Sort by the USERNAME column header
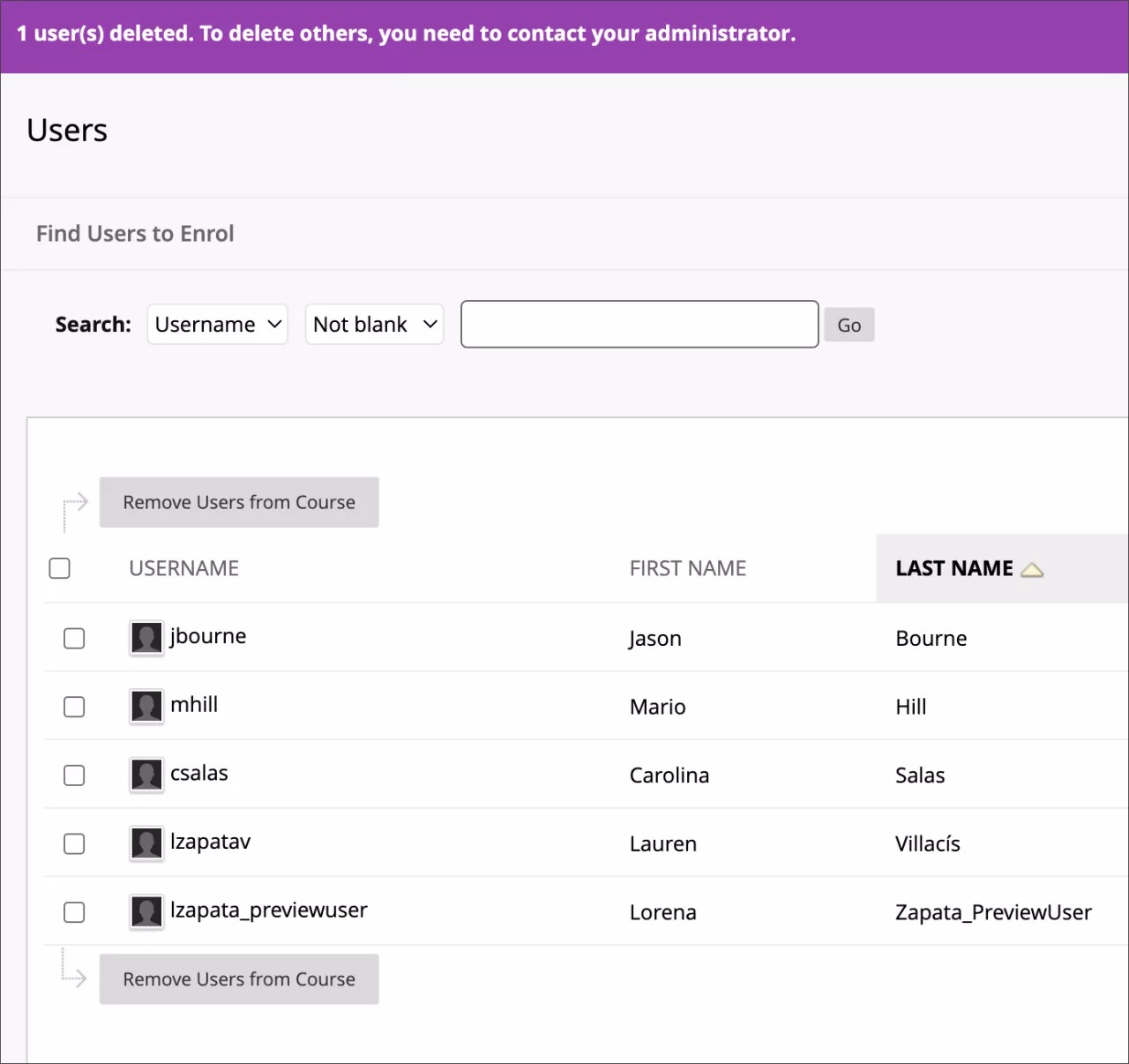 pos(183,568)
